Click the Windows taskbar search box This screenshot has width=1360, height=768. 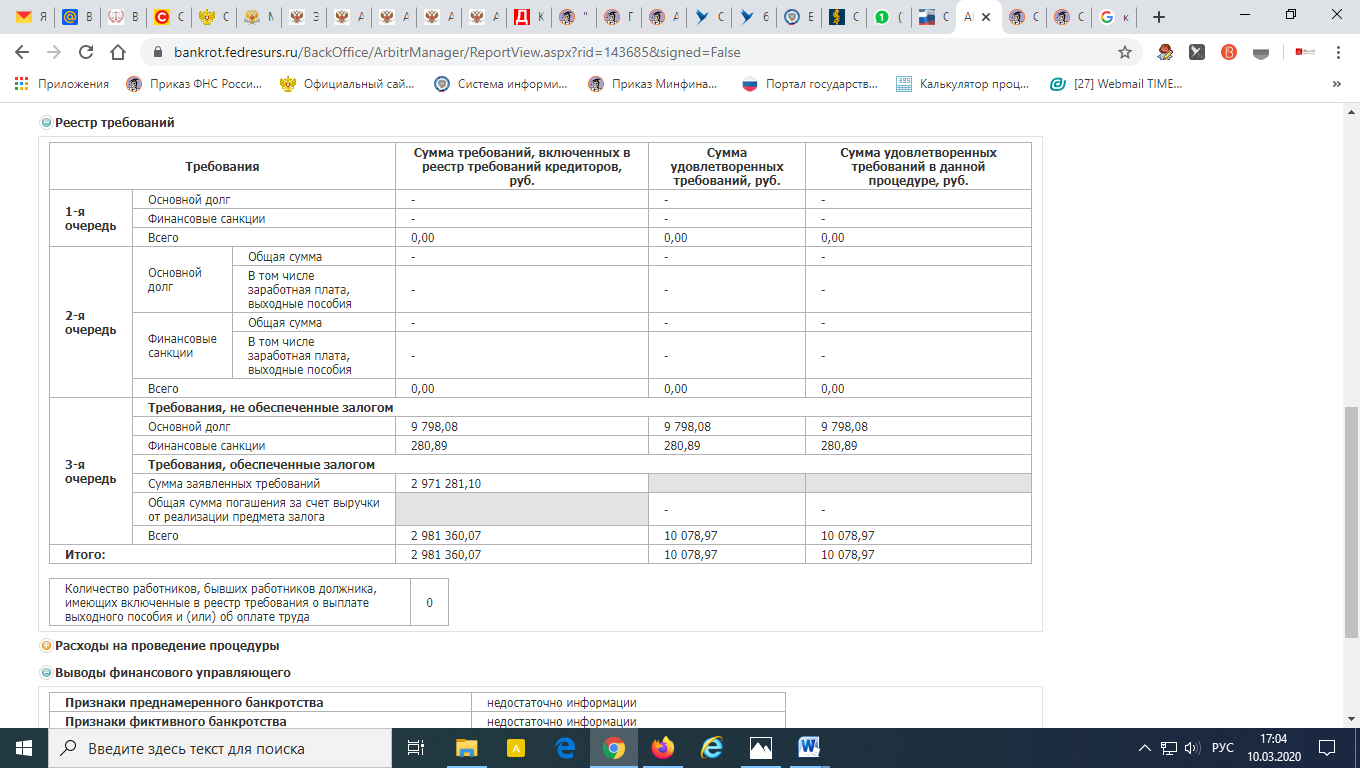coord(220,748)
